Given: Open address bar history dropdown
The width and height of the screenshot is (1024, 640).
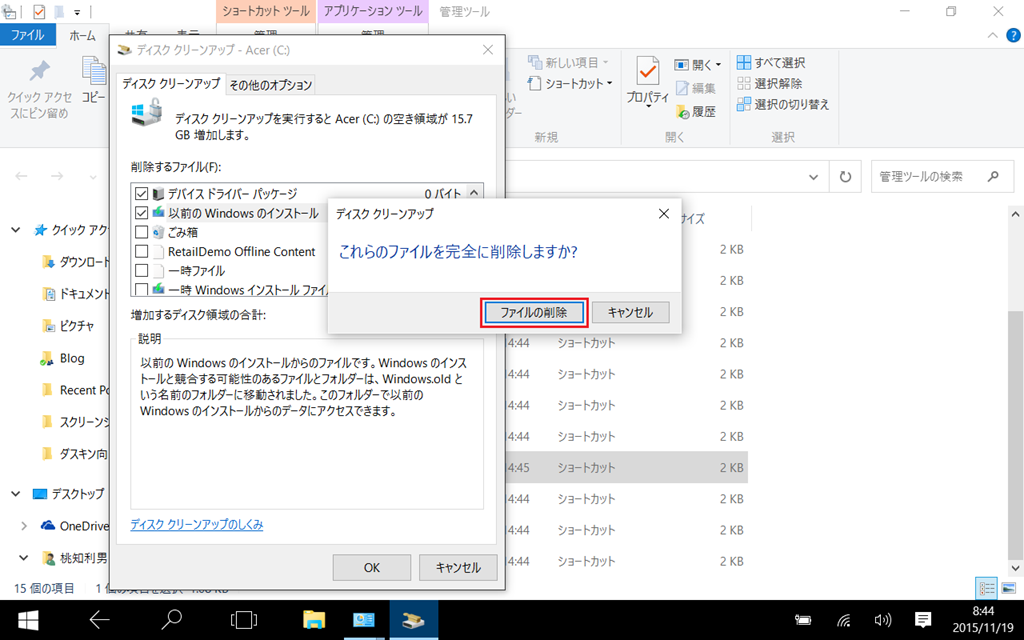Looking at the screenshot, I should coord(814,177).
